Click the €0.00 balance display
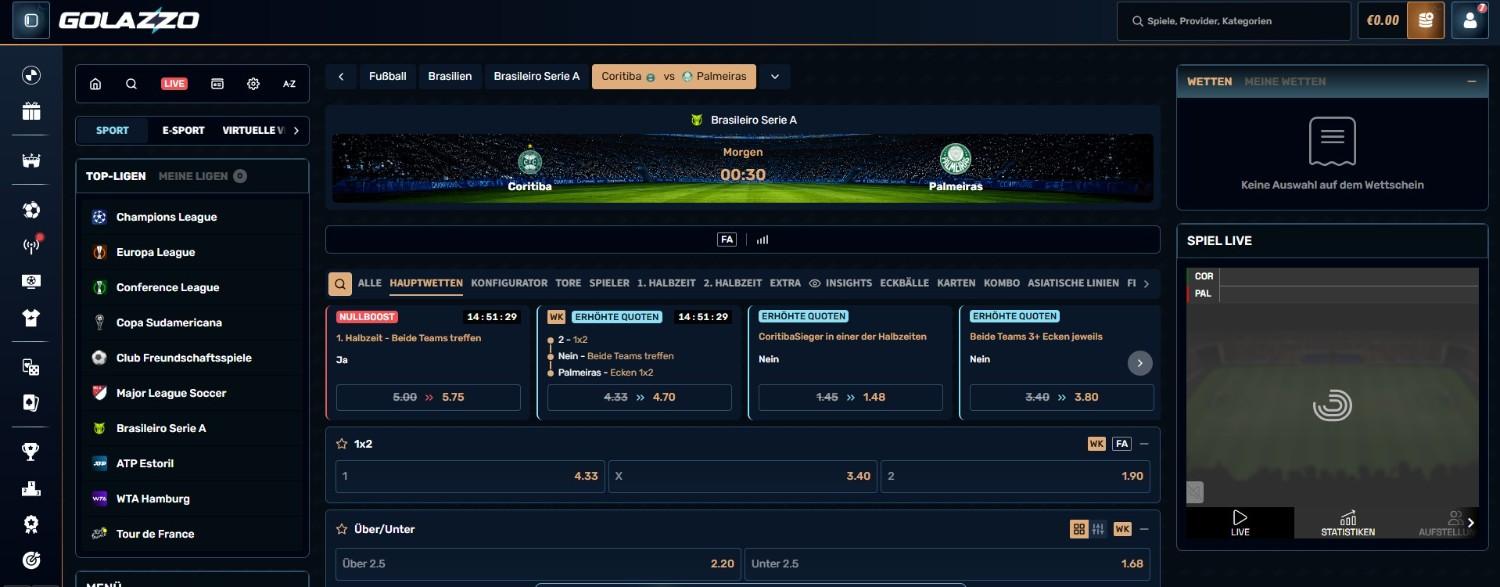 pyautogui.click(x=1383, y=20)
